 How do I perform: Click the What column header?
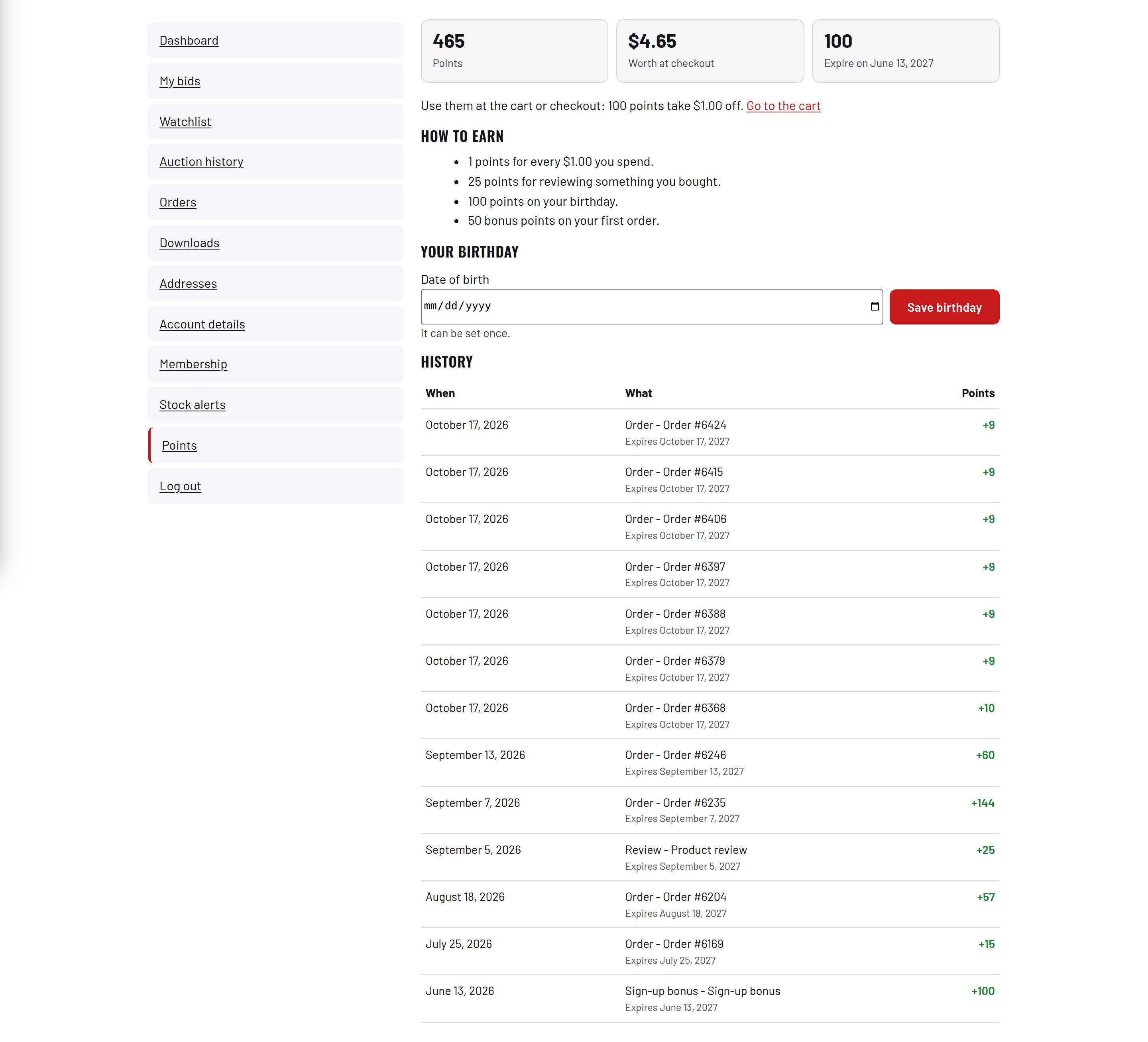[x=638, y=393]
